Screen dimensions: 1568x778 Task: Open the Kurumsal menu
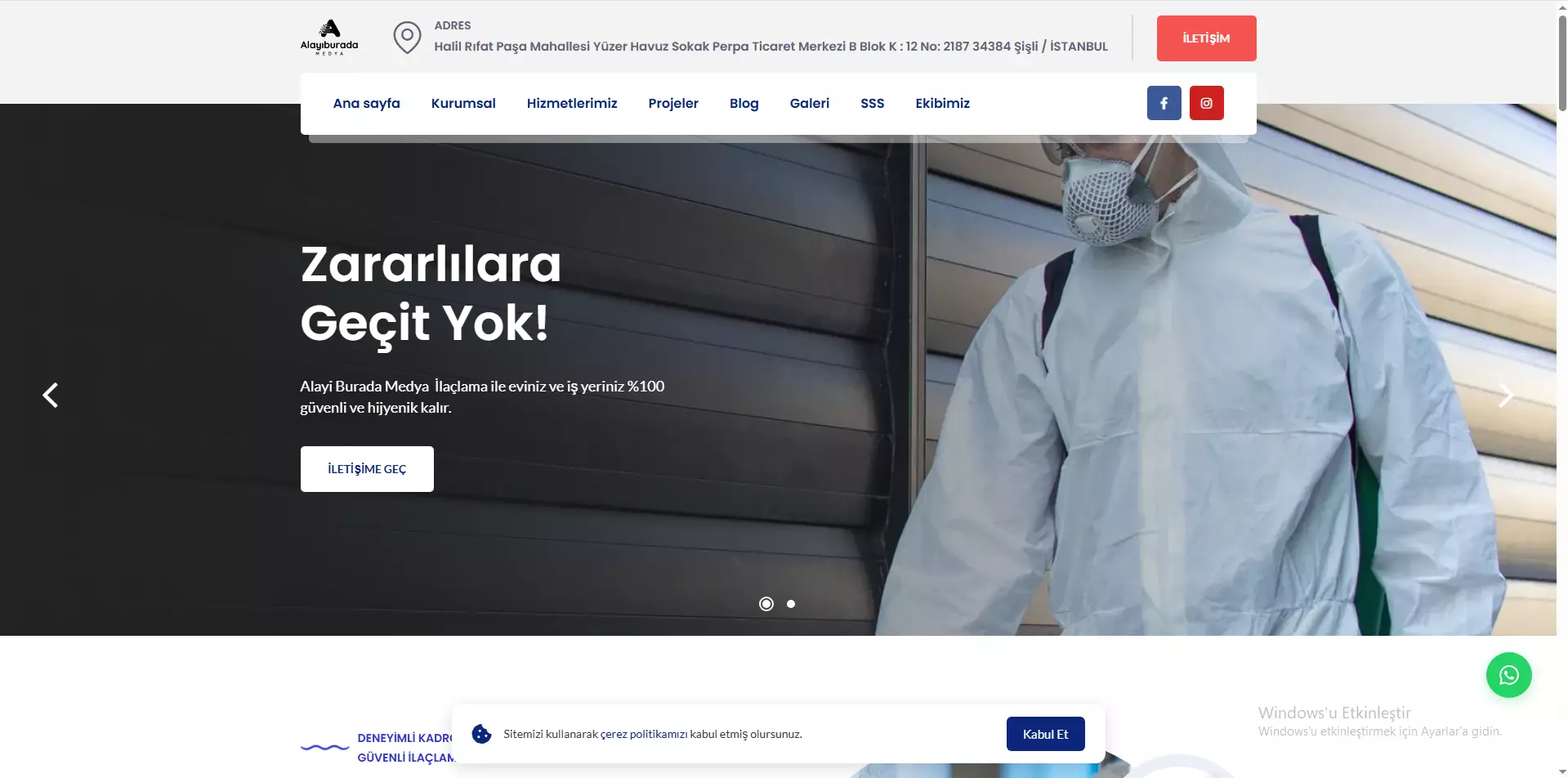[x=462, y=103]
